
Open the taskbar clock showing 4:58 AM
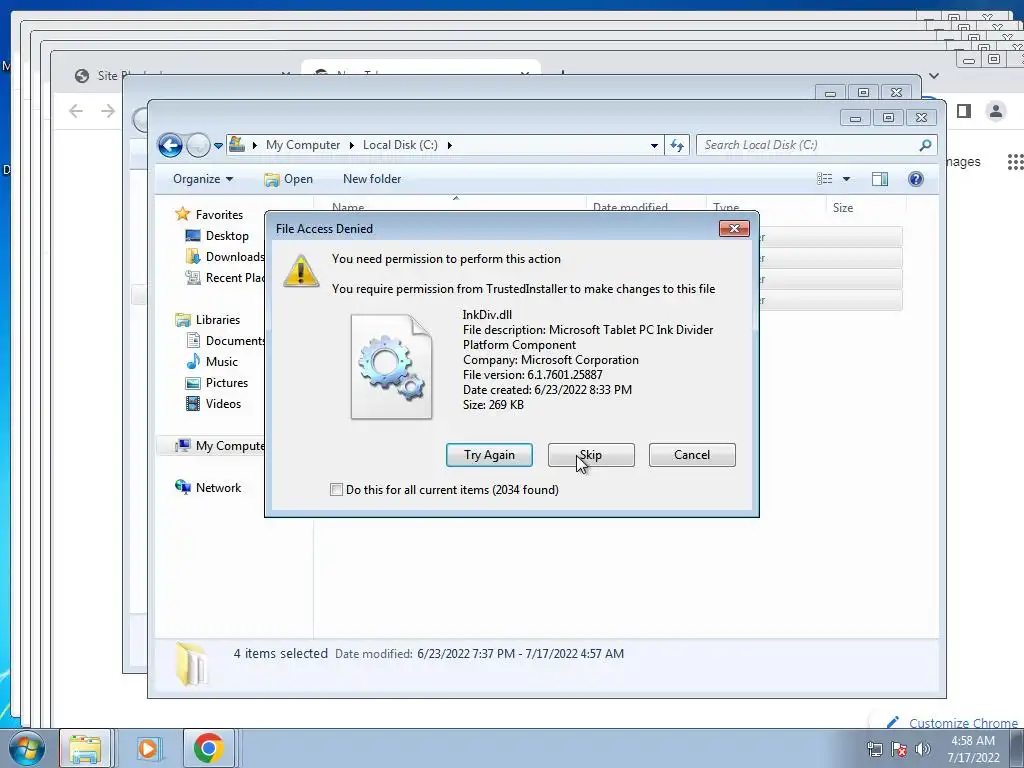point(973,749)
